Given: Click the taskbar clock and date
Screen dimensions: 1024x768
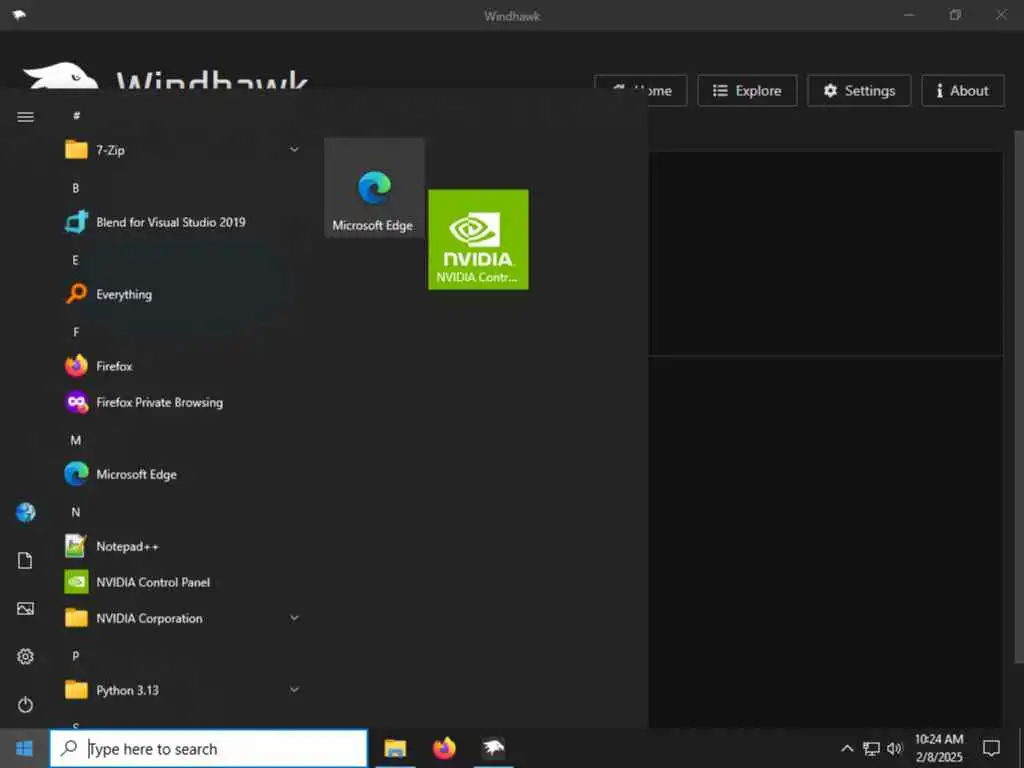Looking at the screenshot, I should [939, 748].
